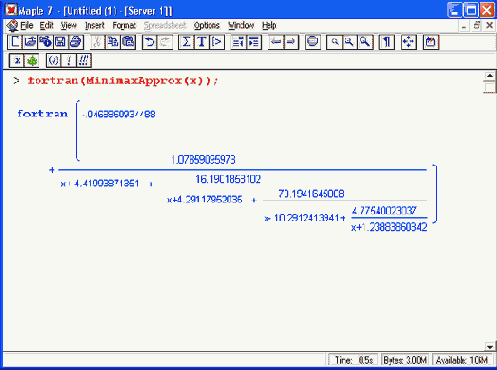Viewport: 497px width, 370px height.
Task: Open the Insert menu
Action: click(95, 25)
